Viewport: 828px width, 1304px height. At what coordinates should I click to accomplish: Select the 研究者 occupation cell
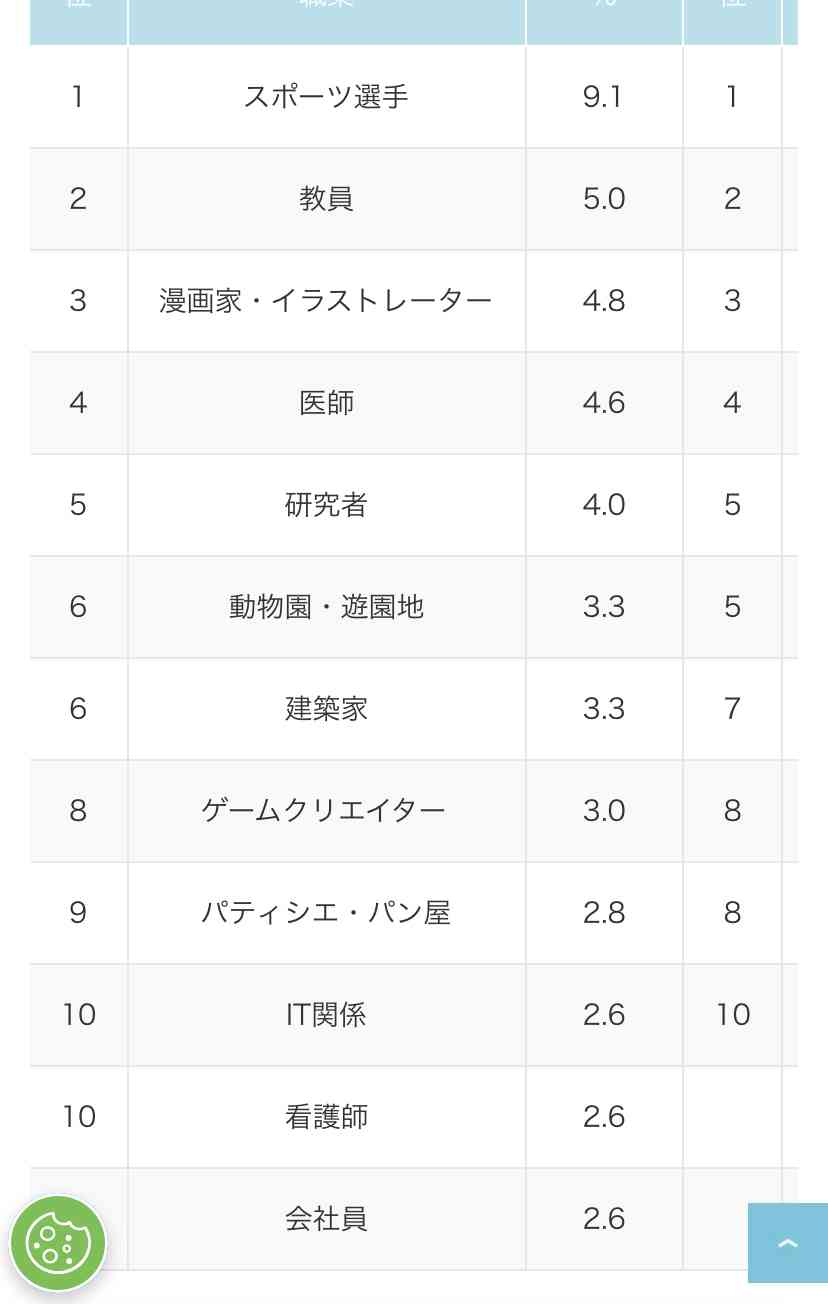pyautogui.click(x=326, y=504)
